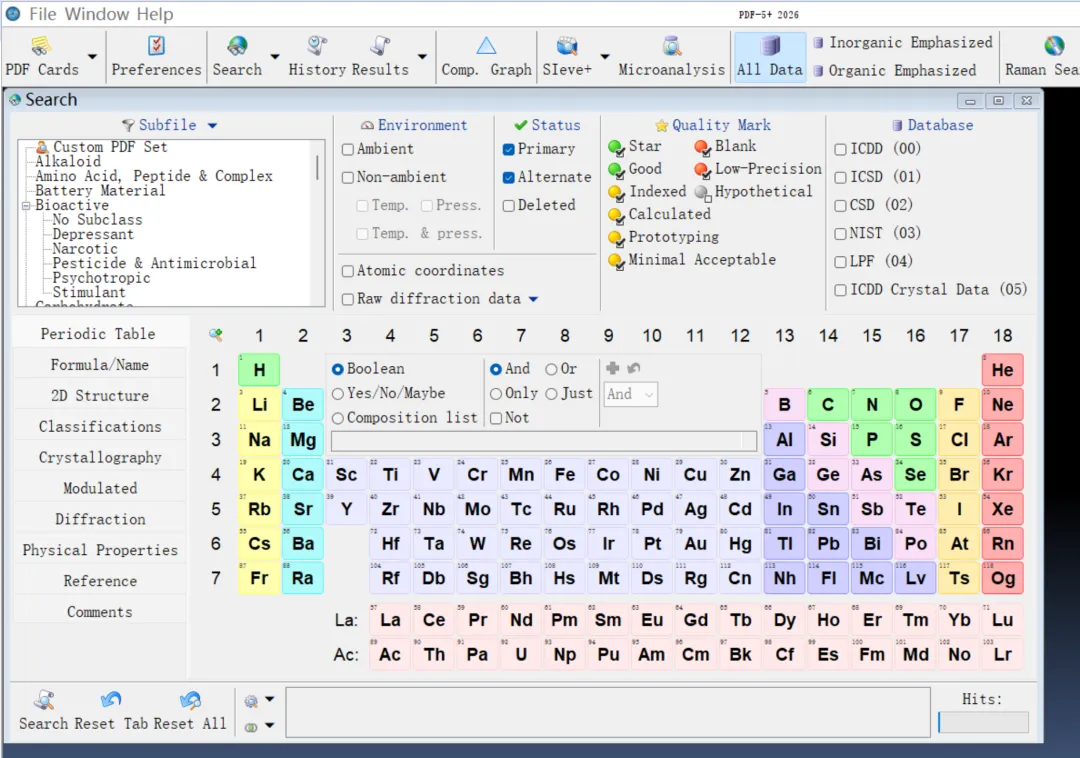Enable the Non-ambient checkbox
The height and width of the screenshot is (758, 1080).
coord(348,178)
